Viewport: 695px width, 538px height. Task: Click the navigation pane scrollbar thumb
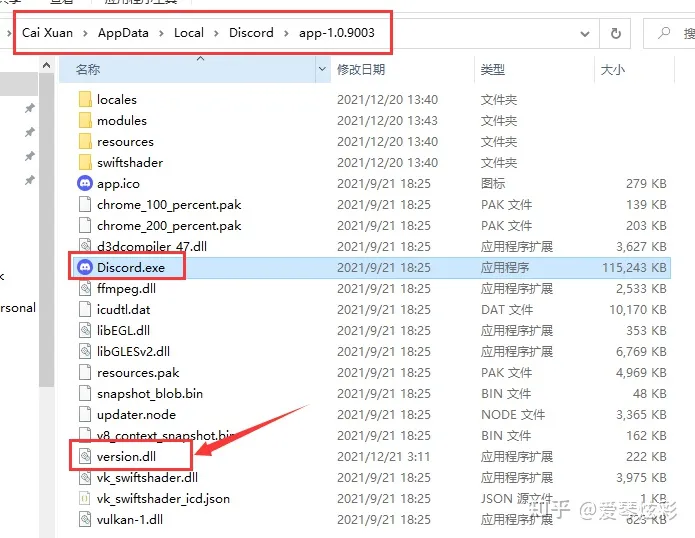tap(46, 229)
